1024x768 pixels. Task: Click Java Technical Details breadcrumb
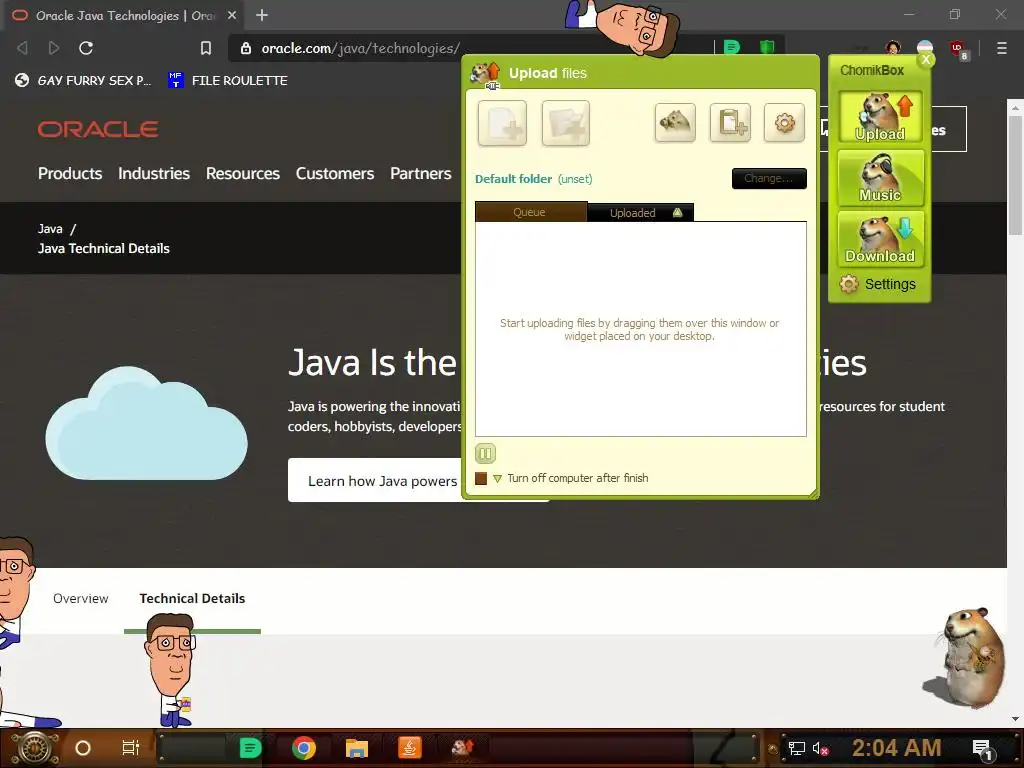(x=104, y=248)
